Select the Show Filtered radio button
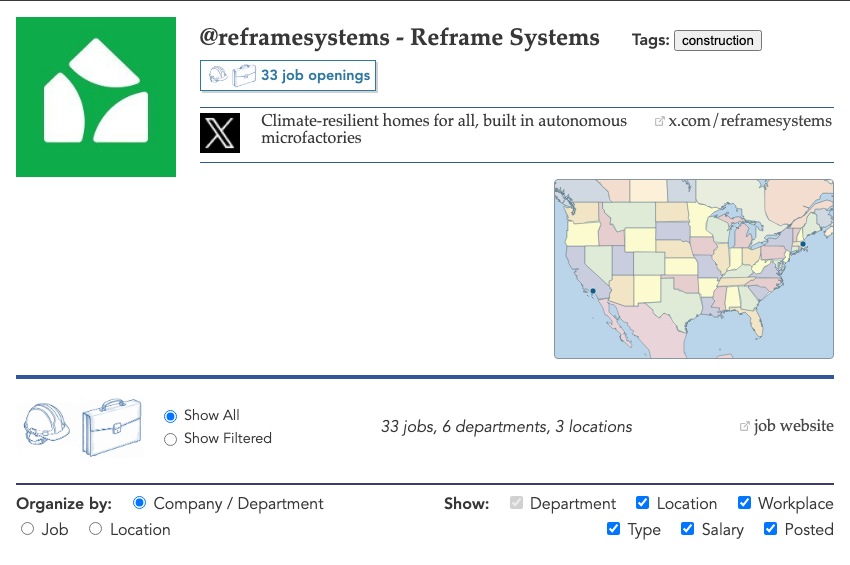The width and height of the screenshot is (850, 565). pyautogui.click(x=170, y=439)
